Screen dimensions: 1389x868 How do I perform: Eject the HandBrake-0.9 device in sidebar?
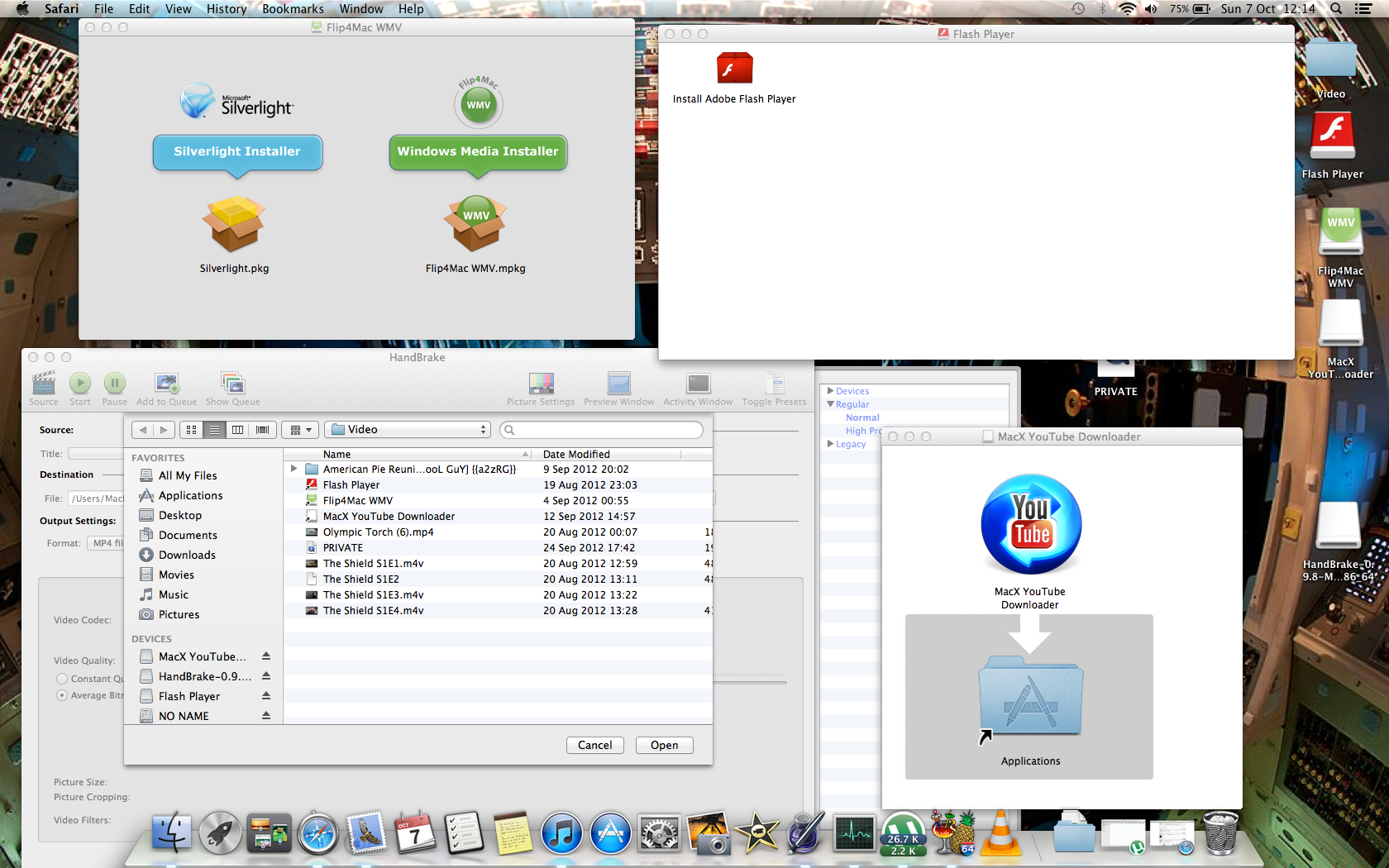coord(266,676)
